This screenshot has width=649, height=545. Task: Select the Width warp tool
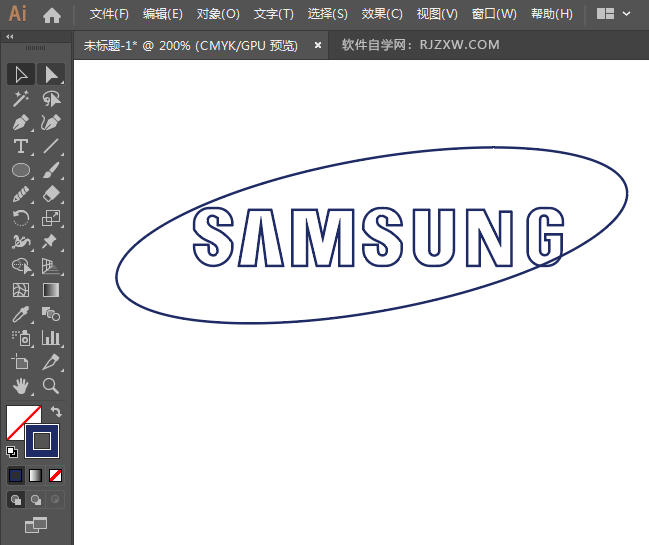[x=21, y=242]
